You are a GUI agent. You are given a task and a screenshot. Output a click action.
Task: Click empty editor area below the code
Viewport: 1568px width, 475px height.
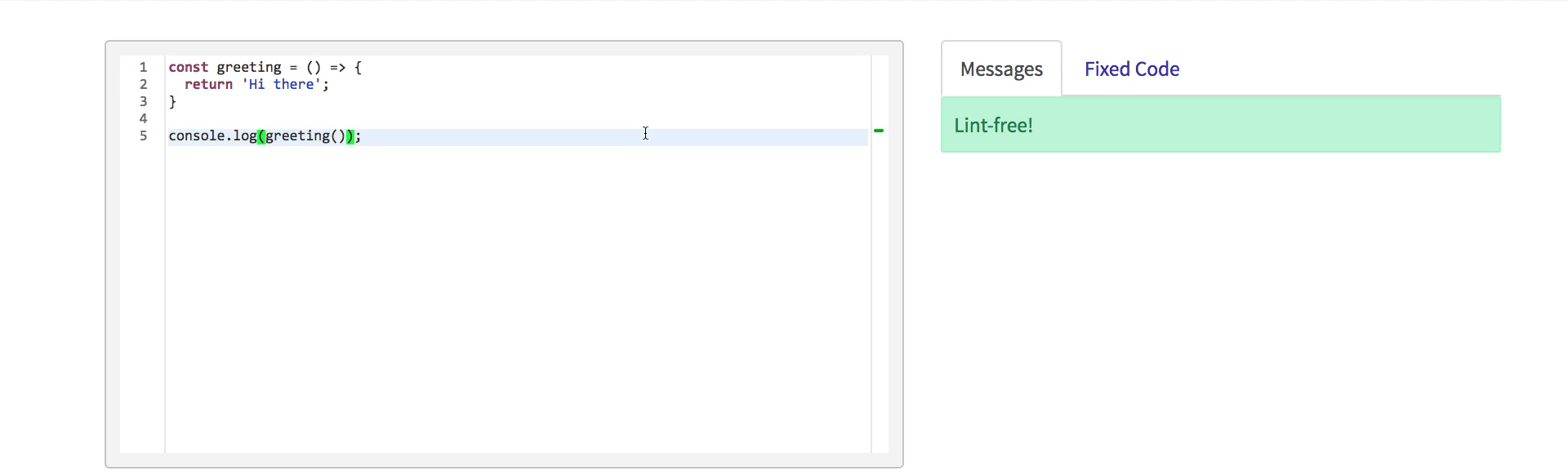pos(518,298)
